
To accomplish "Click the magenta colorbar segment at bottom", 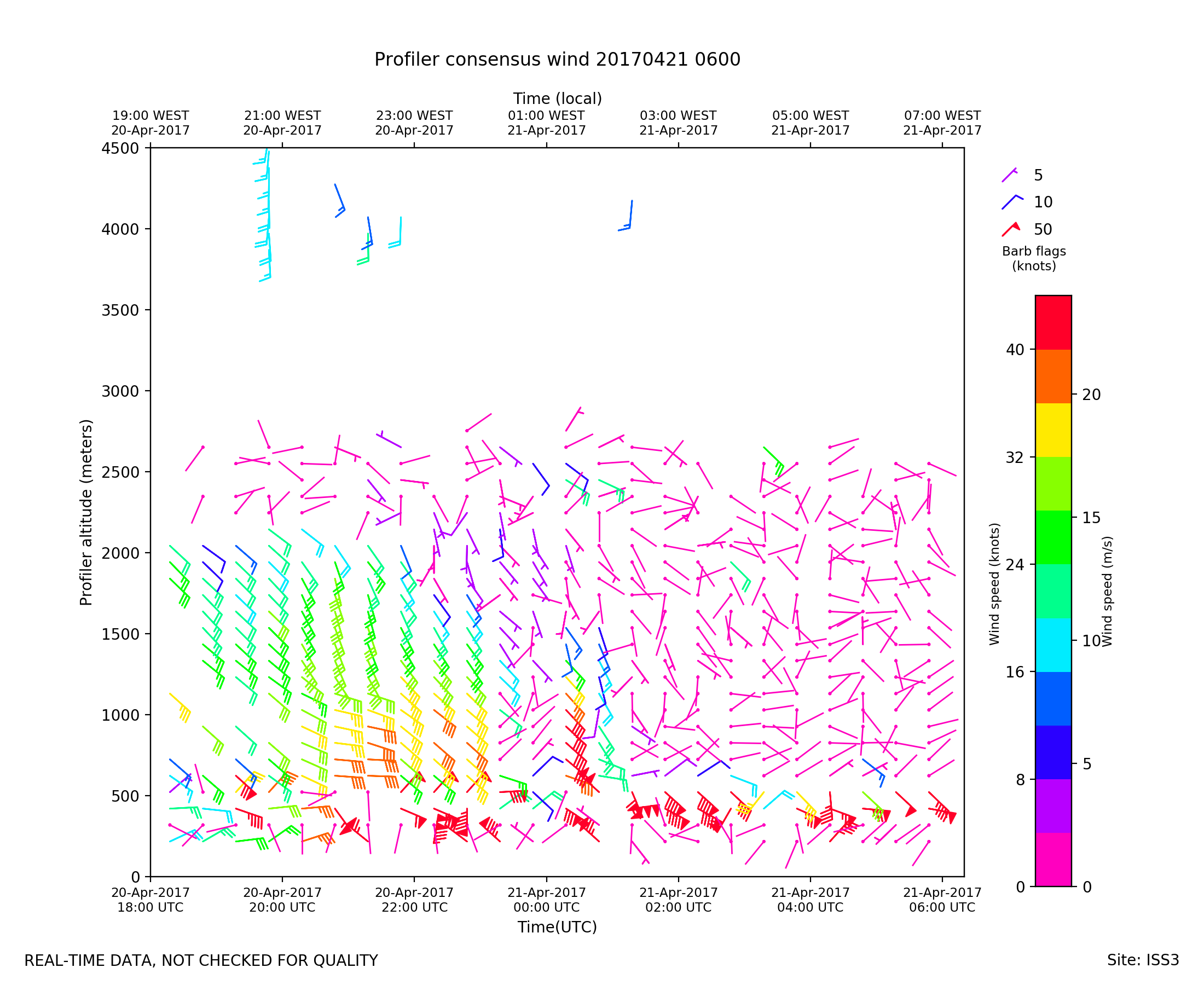I will tap(1053, 860).
